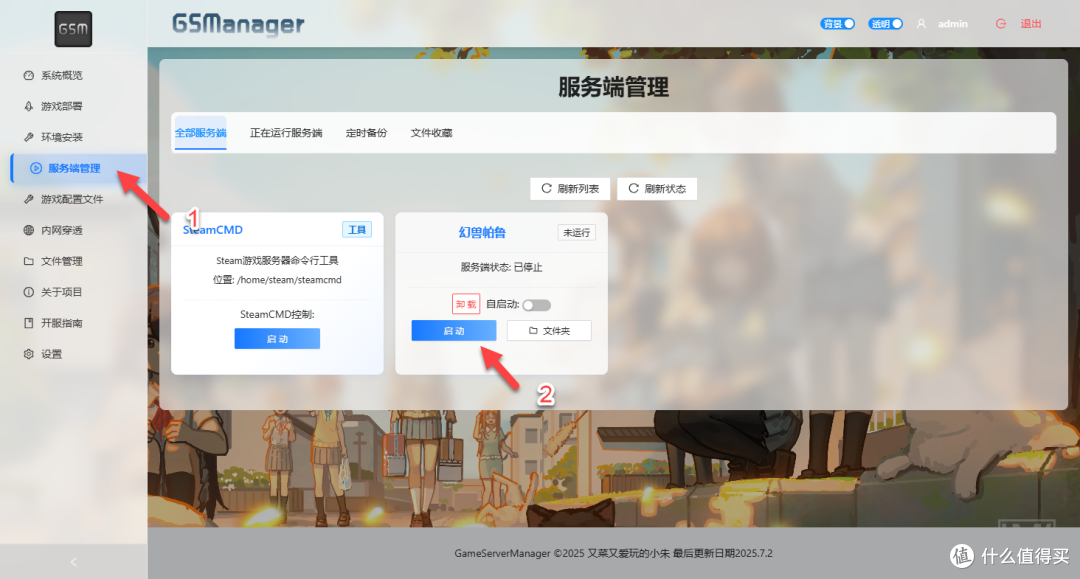
Task: Turn off the 透明 transparency switch
Action: point(885,22)
